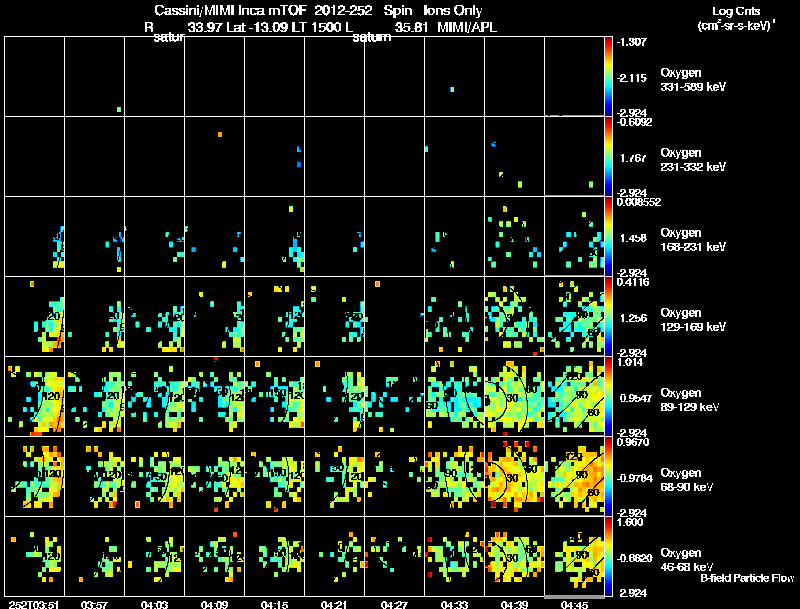Select the 252T03:51 panel in 89-129 keV row
Viewport: 800px width, 609px height.
(x=35, y=396)
